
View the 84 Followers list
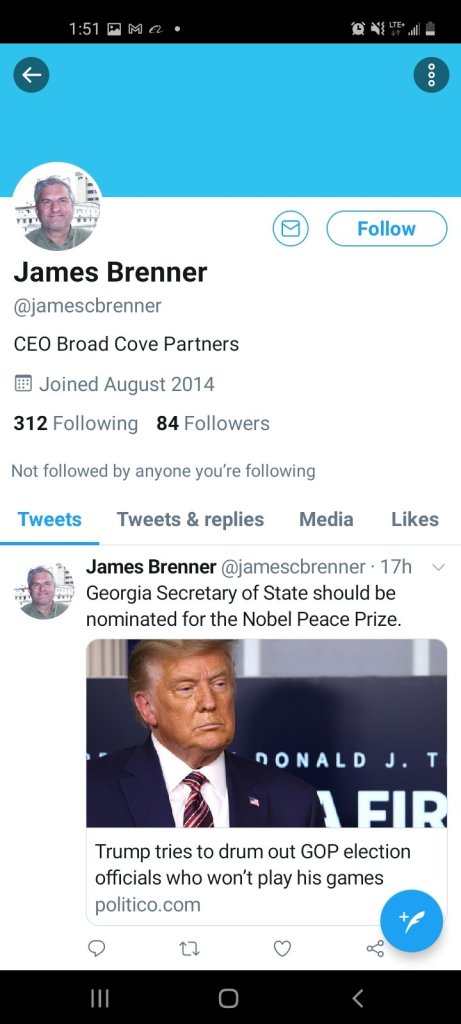coord(213,423)
